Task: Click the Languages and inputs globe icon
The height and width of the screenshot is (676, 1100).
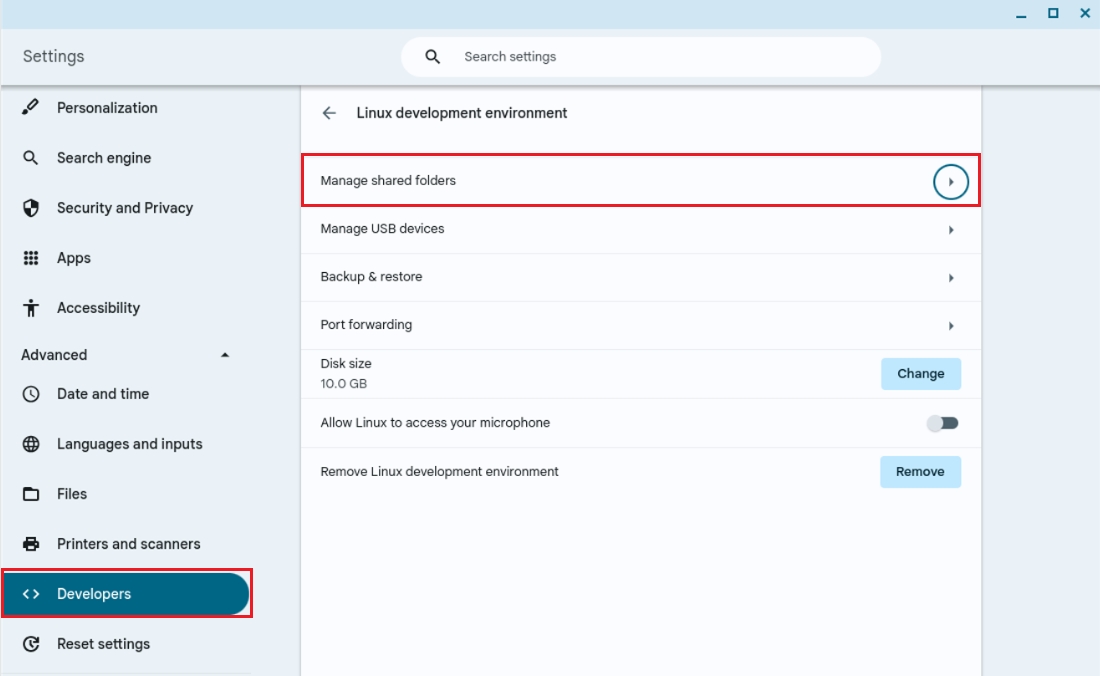Action: [x=31, y=444]
